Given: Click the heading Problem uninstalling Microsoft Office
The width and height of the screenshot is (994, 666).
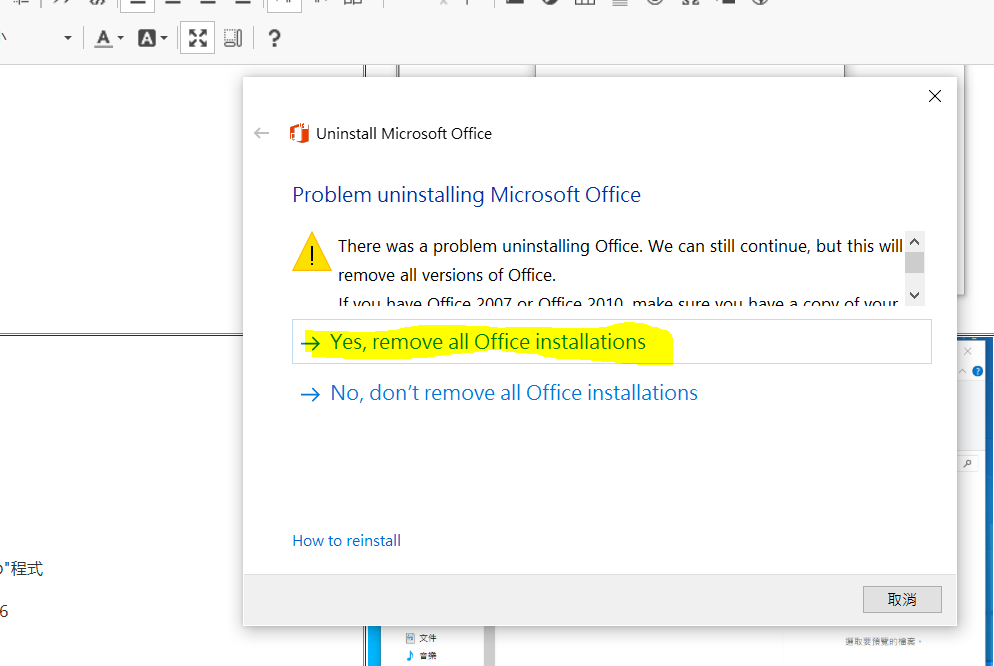Looking at the screenshot, I should [467, 195].
